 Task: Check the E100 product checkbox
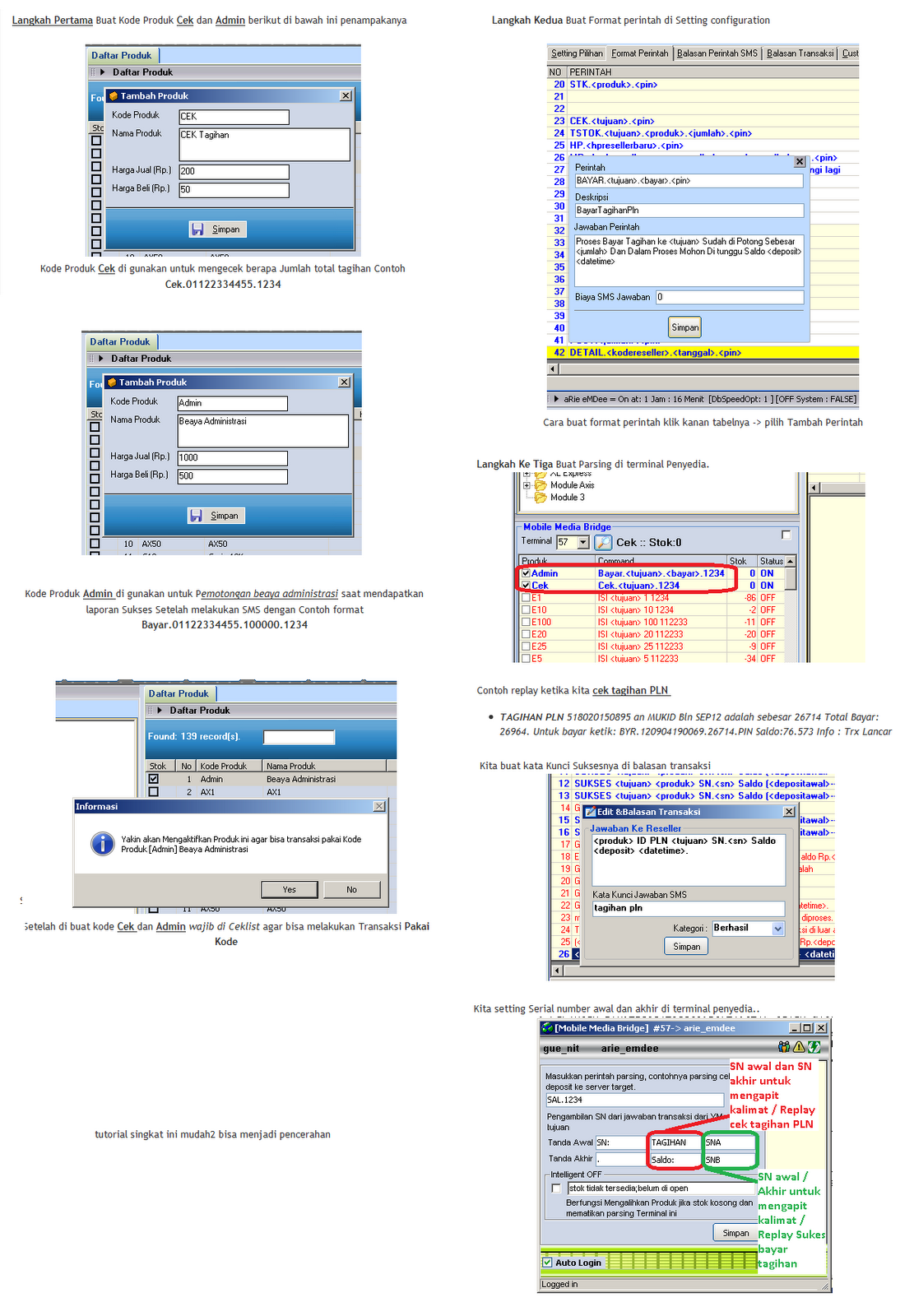[x=526, y=623]
